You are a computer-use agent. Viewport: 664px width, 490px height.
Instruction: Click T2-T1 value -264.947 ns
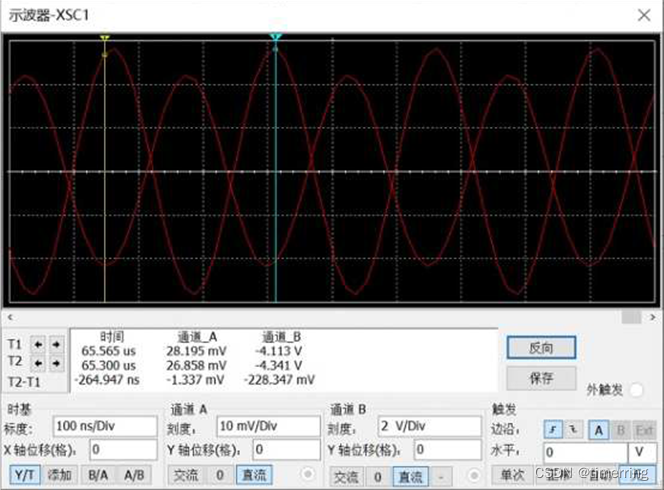coord(107,379)
